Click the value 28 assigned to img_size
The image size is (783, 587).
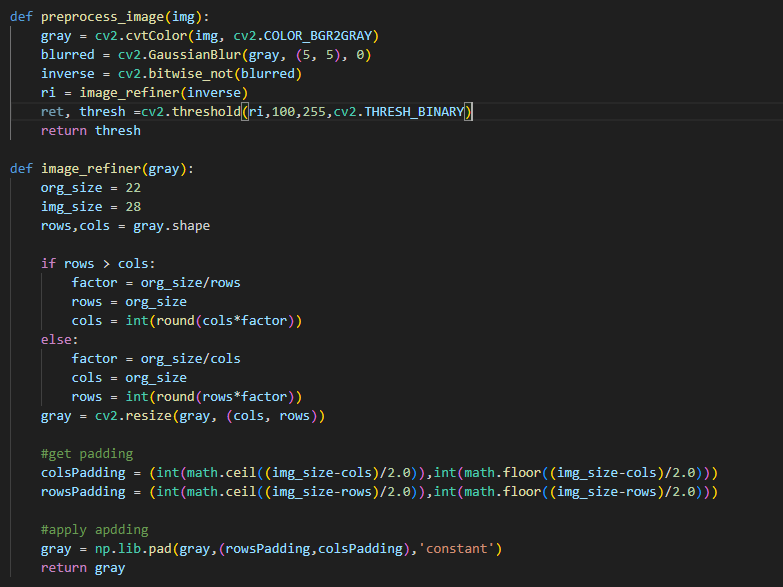coord(133,207)
